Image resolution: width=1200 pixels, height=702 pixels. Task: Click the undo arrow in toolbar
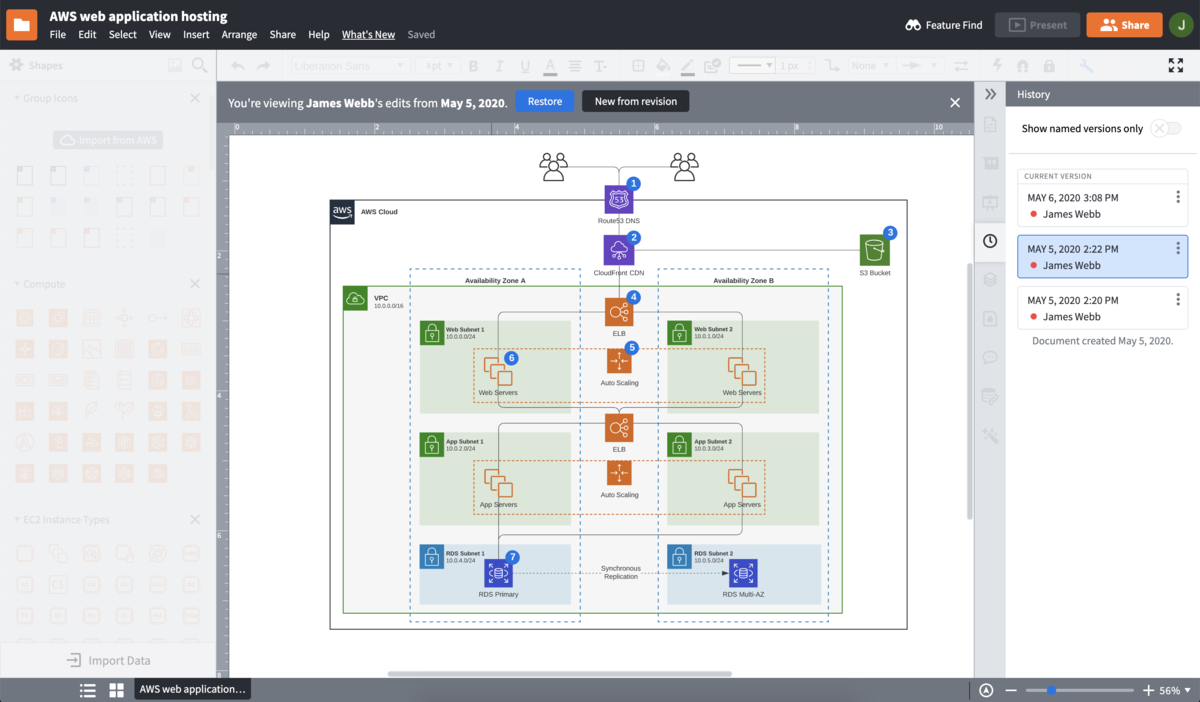[x=238, y=66]
